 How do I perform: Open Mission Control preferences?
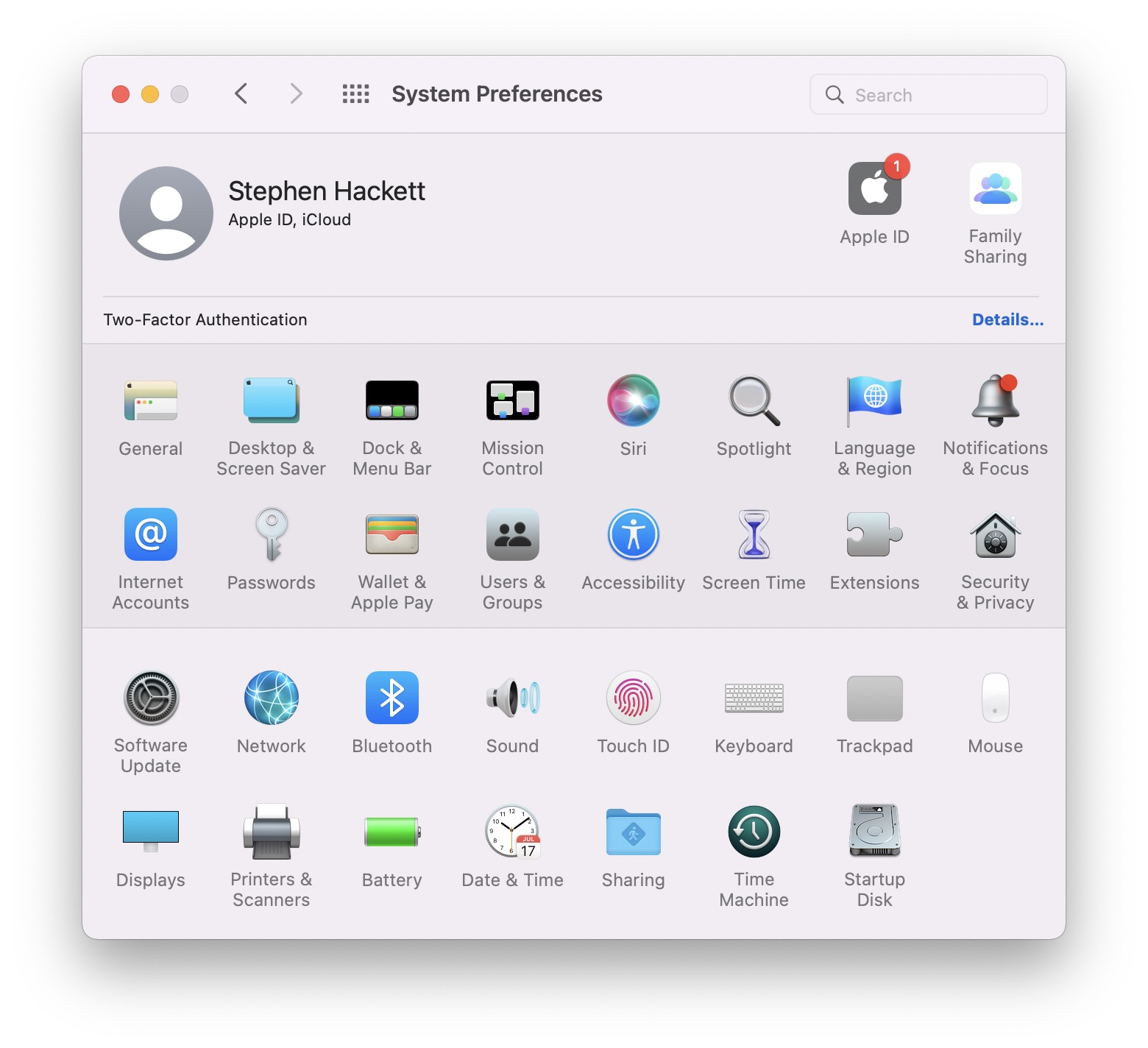(x=513, y=401)
